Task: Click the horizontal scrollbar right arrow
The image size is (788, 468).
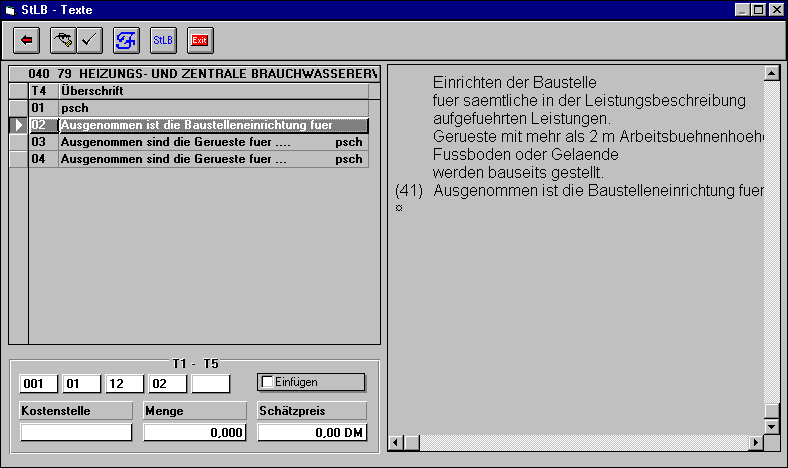Action: click(x=755, y=442)
